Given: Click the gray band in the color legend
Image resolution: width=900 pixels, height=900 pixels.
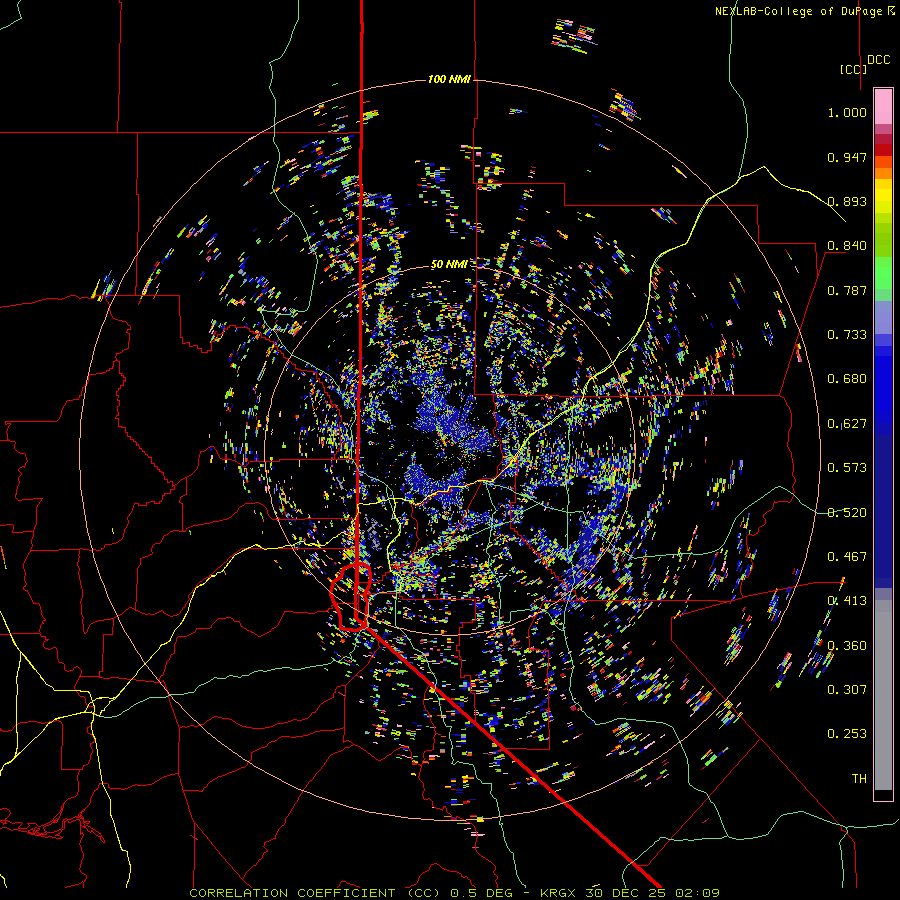Looking at the screenshot, I should tap(883, 695).
